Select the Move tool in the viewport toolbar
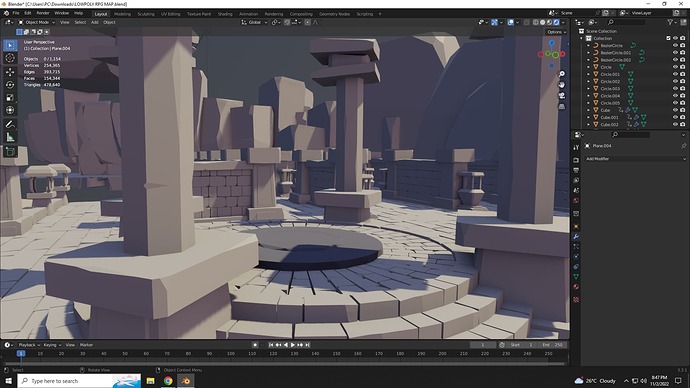This screenshot has height=388, width=690. (10, 71)
